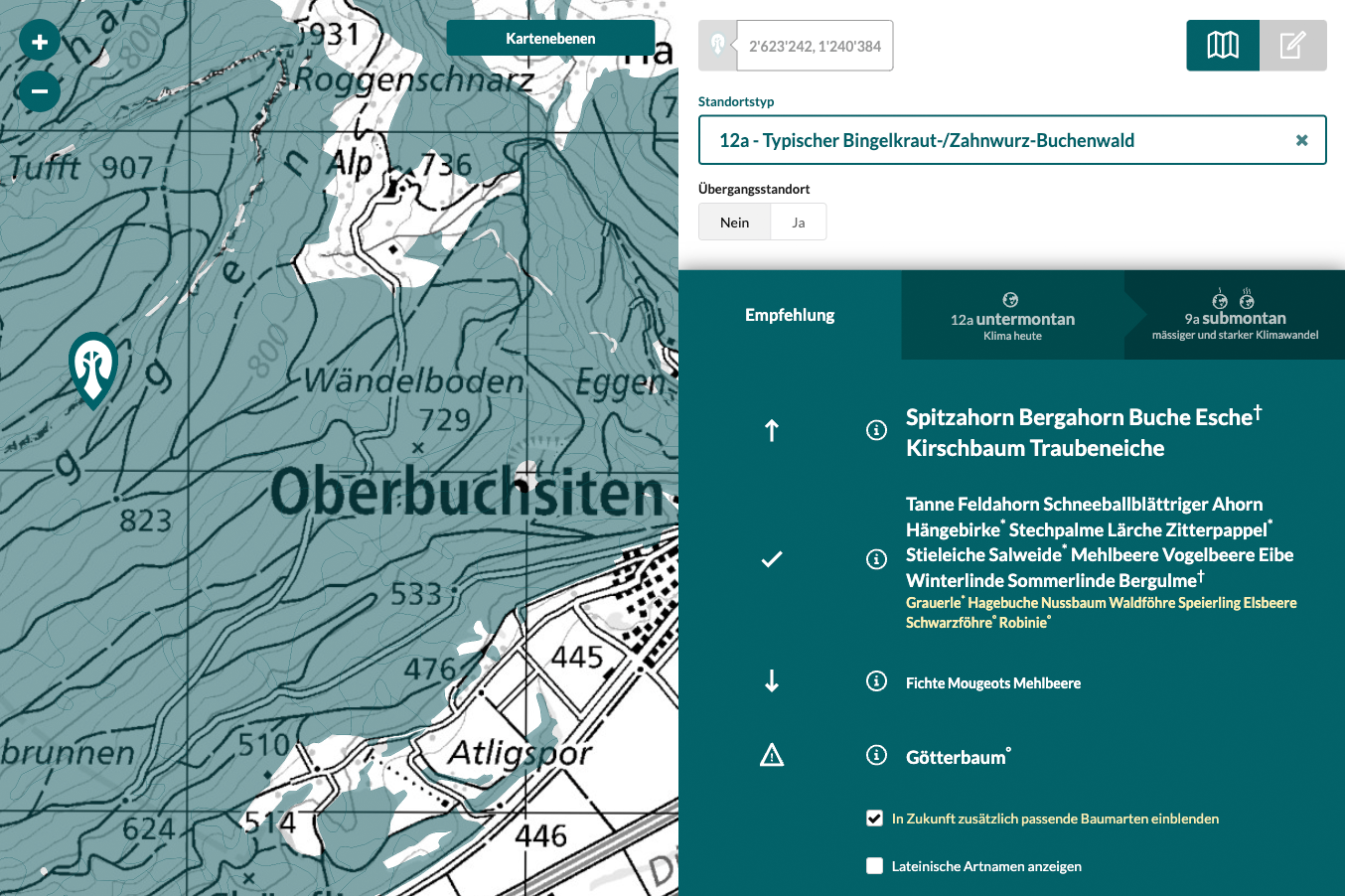The image size is (1345, 896).
Task: Click the checkmark icon for suitable species
Action: [772, 559]
